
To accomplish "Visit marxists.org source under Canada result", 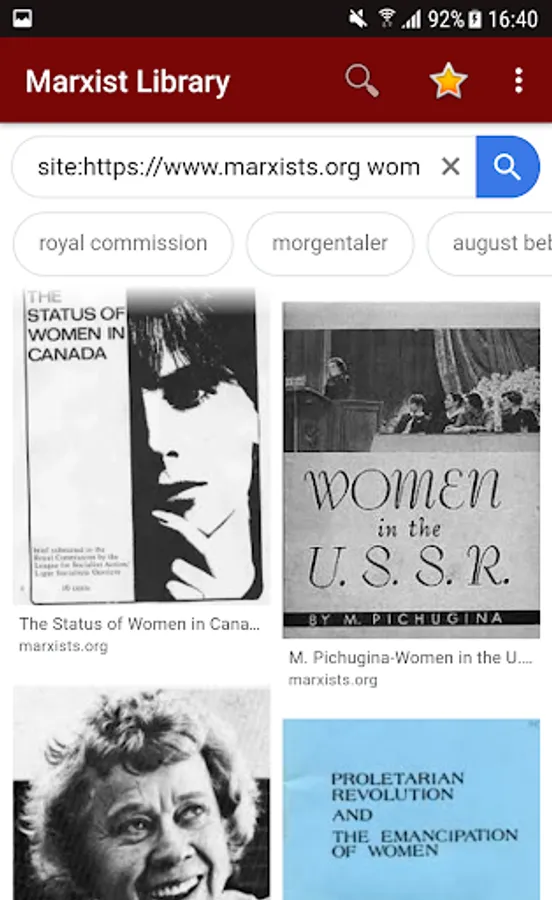I will click(63, 646).
